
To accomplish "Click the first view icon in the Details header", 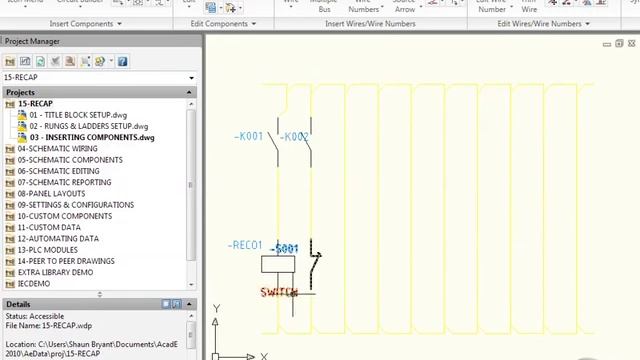I will (x=166, y=304).
